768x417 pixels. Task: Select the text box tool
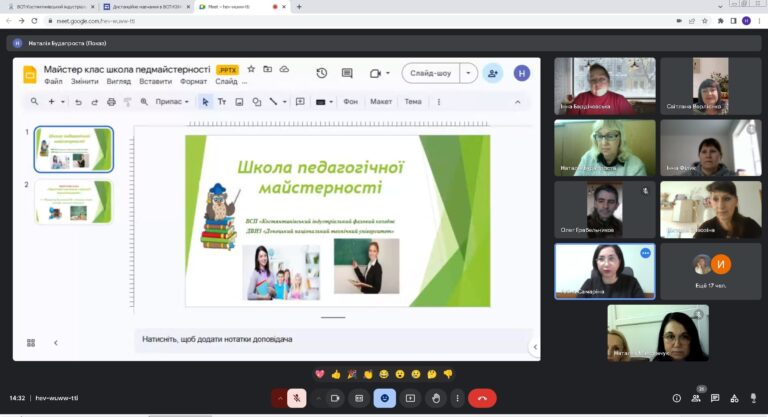tap(222, 102)
